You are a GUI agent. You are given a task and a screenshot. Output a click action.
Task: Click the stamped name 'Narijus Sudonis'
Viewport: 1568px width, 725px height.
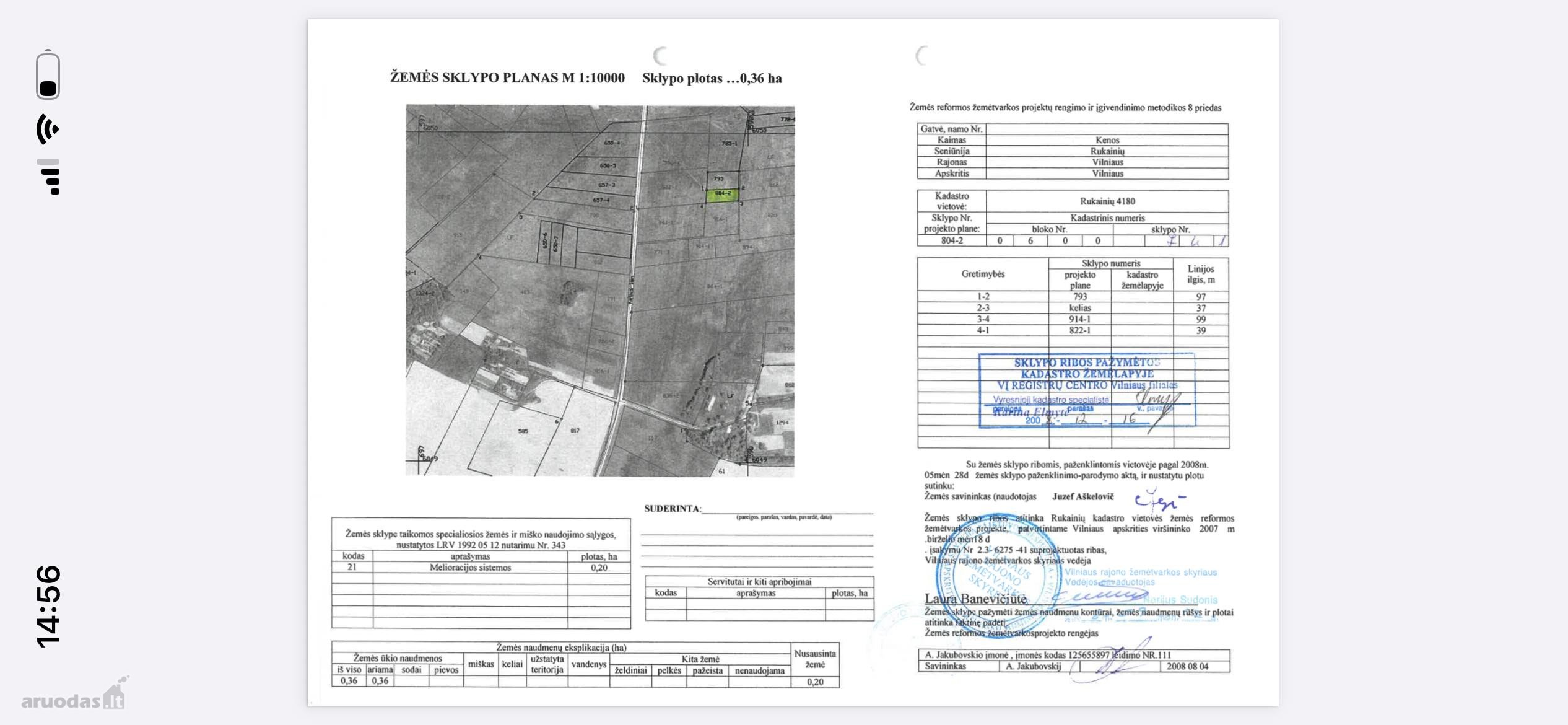(1180, 600)
